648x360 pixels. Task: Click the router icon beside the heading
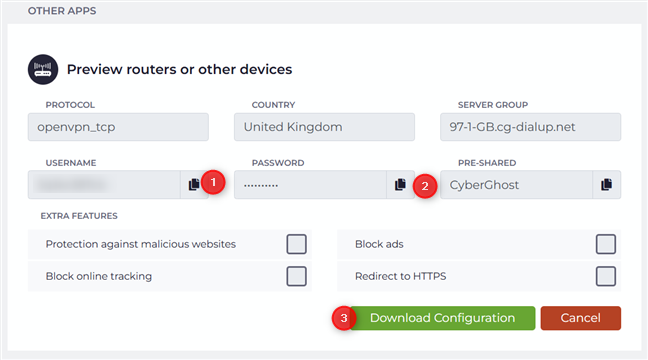coord(43,69)
